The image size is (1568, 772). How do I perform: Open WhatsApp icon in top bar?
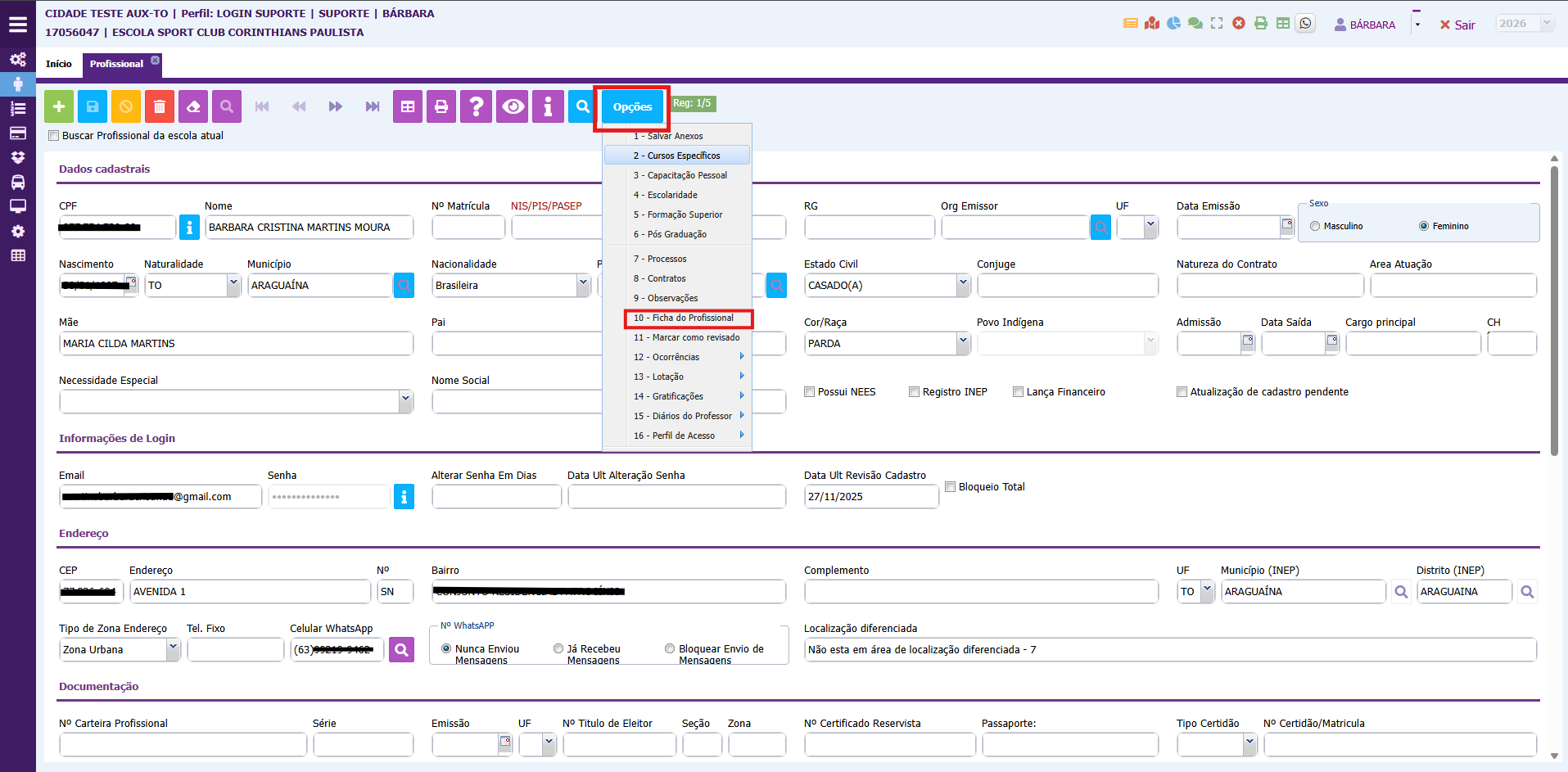click(1306, 24)
